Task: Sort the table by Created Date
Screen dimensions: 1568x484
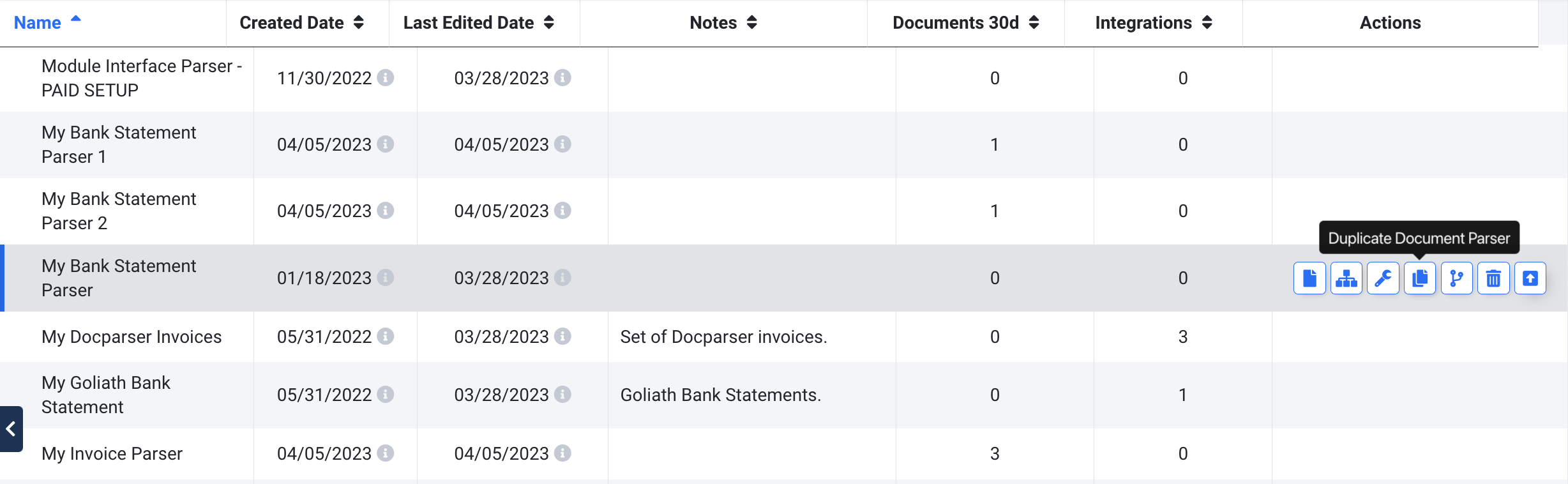Action: coord(301,23)
